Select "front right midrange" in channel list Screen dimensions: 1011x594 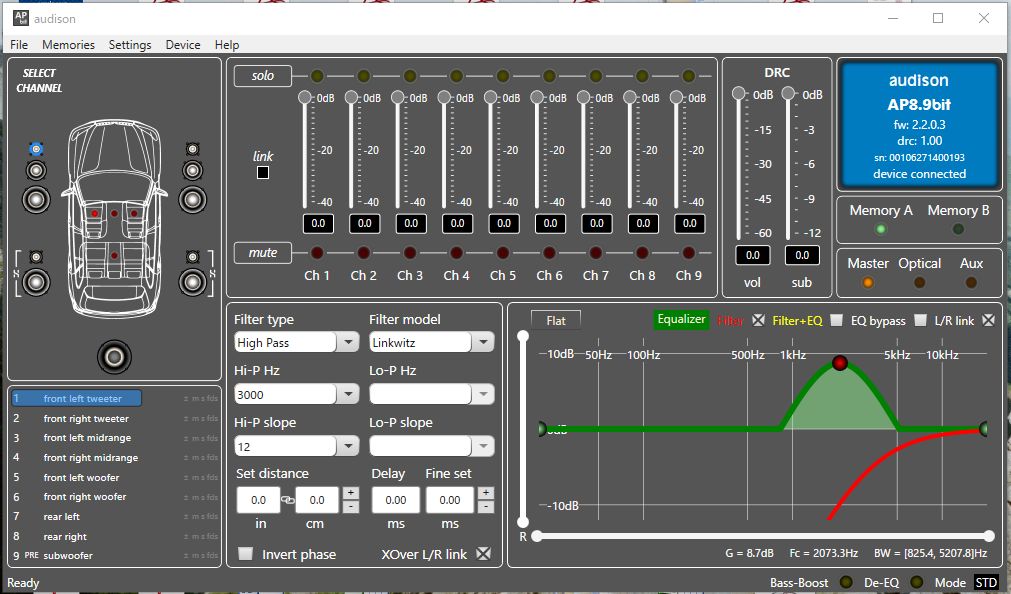coord(91,457)
